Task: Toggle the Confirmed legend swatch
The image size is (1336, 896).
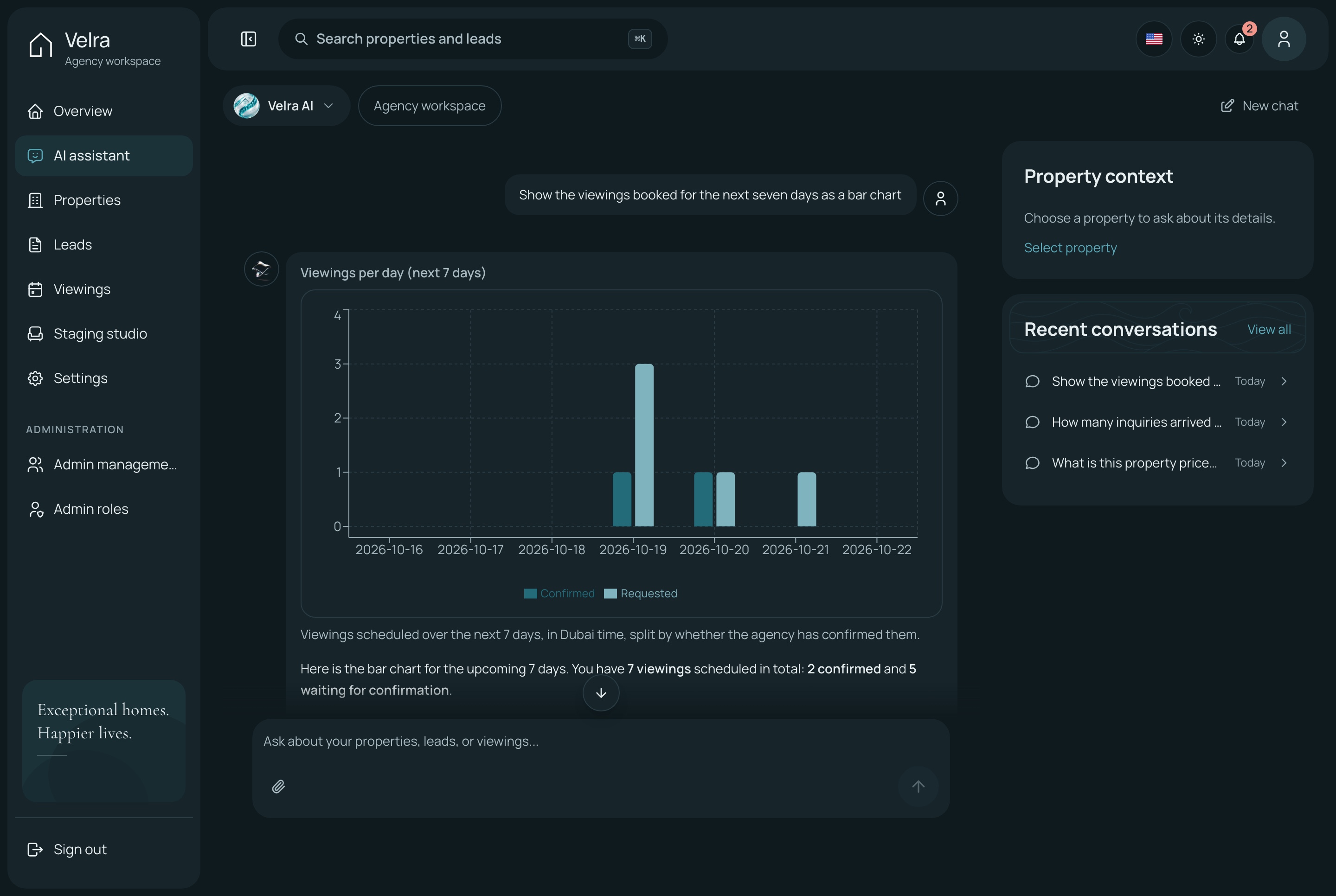Action: coord(530,594)
